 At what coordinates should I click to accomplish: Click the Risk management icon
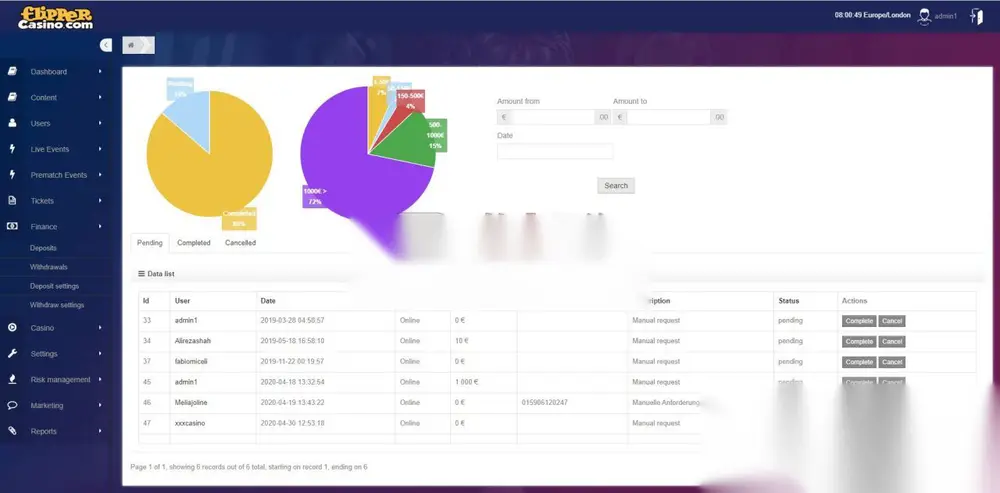tap(12, 379)
